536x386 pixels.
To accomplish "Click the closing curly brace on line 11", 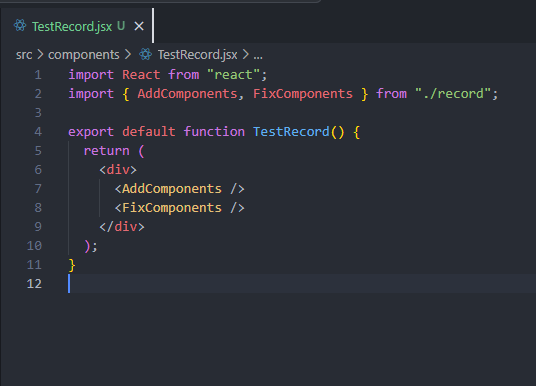I will point(72,265).
